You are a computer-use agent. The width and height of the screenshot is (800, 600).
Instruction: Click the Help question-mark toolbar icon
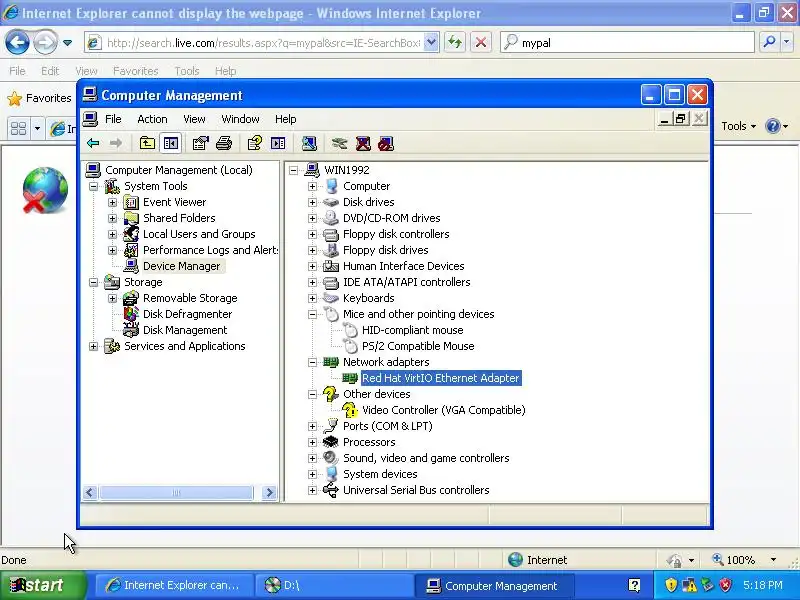(255, 143)
